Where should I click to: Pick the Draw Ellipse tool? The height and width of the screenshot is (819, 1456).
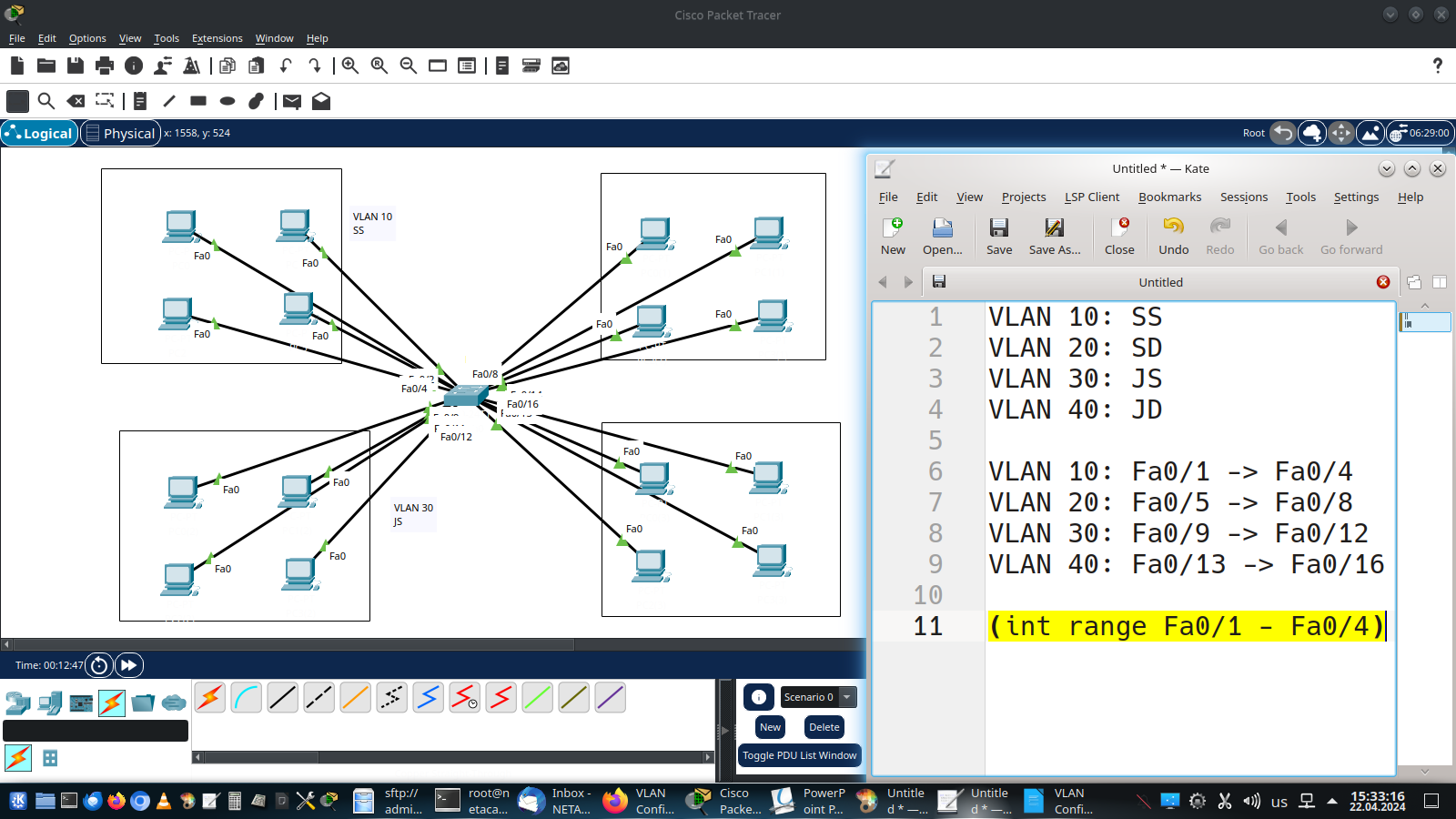coord(227,101)
